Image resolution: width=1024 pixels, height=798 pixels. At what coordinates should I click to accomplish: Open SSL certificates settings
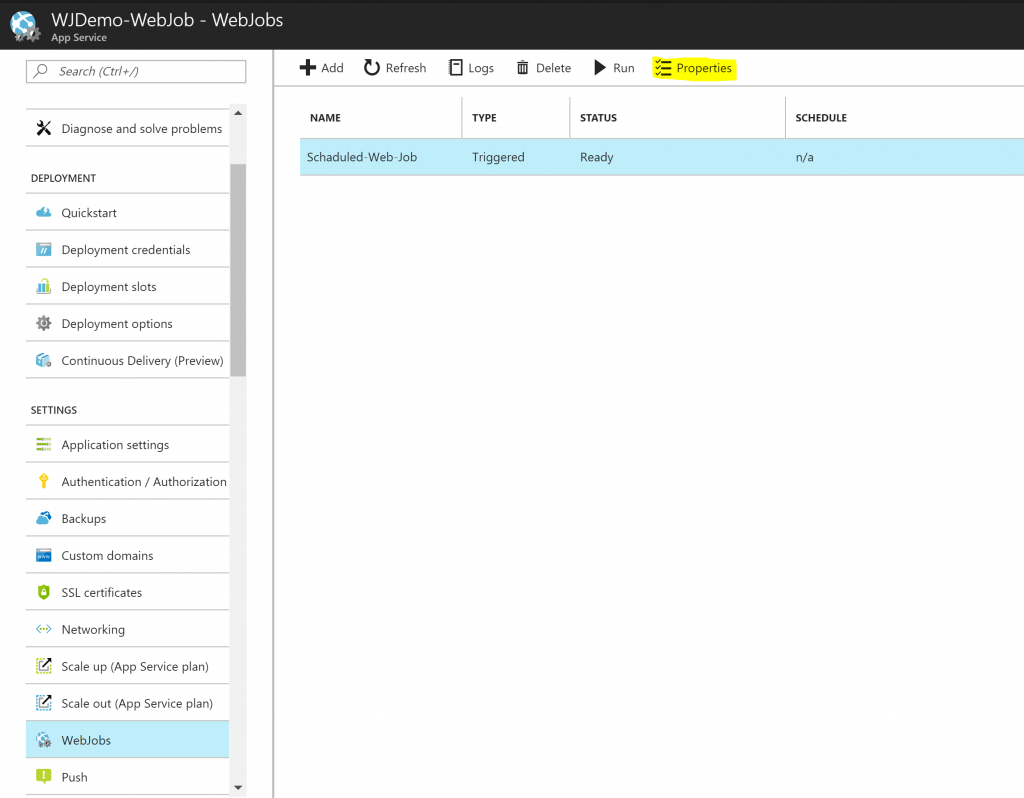click(x=127, y=592)
